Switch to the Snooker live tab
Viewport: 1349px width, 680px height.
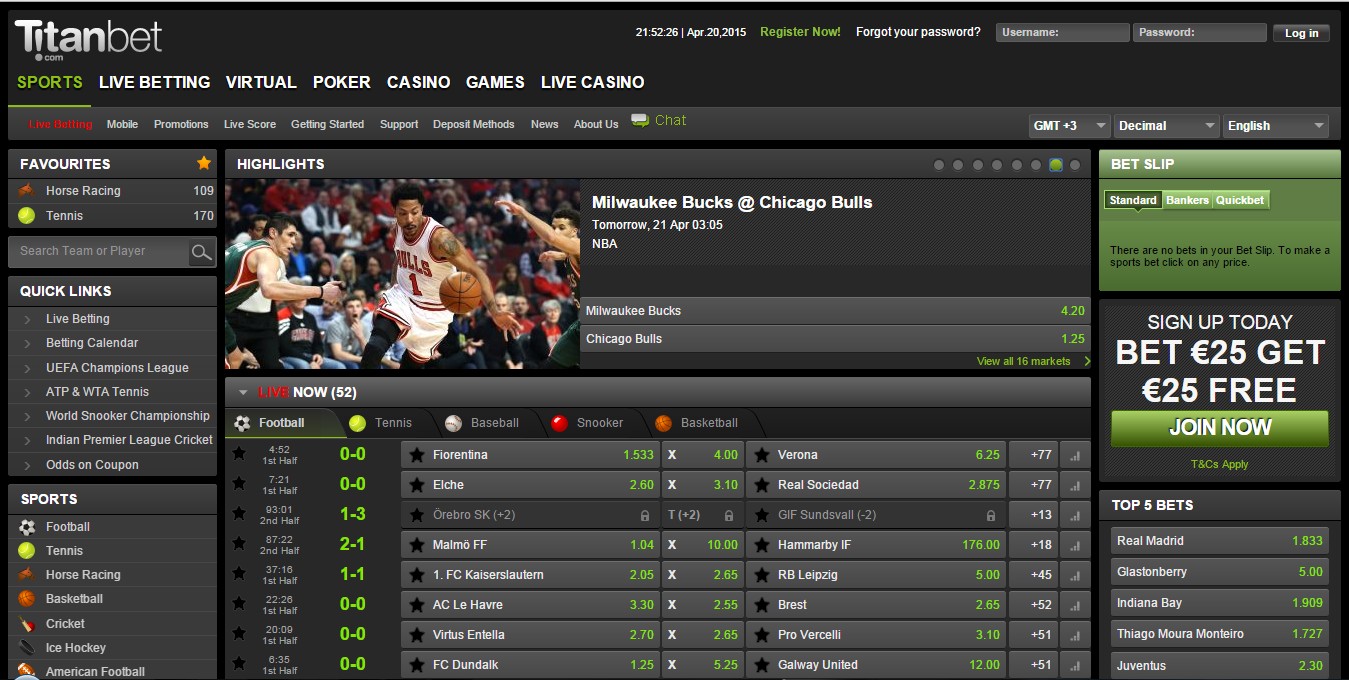[x=588, y=423]
